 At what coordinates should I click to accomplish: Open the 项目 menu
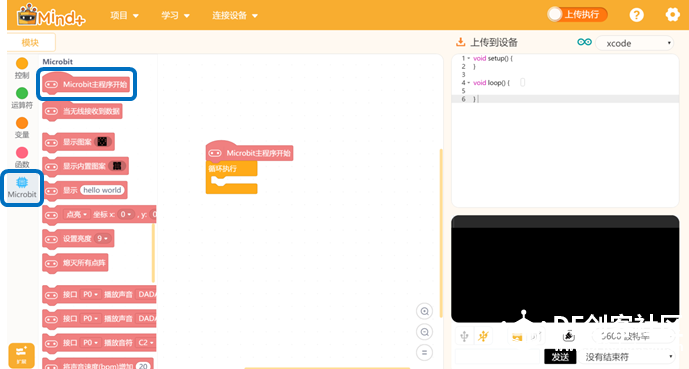[x=124, y=15]
